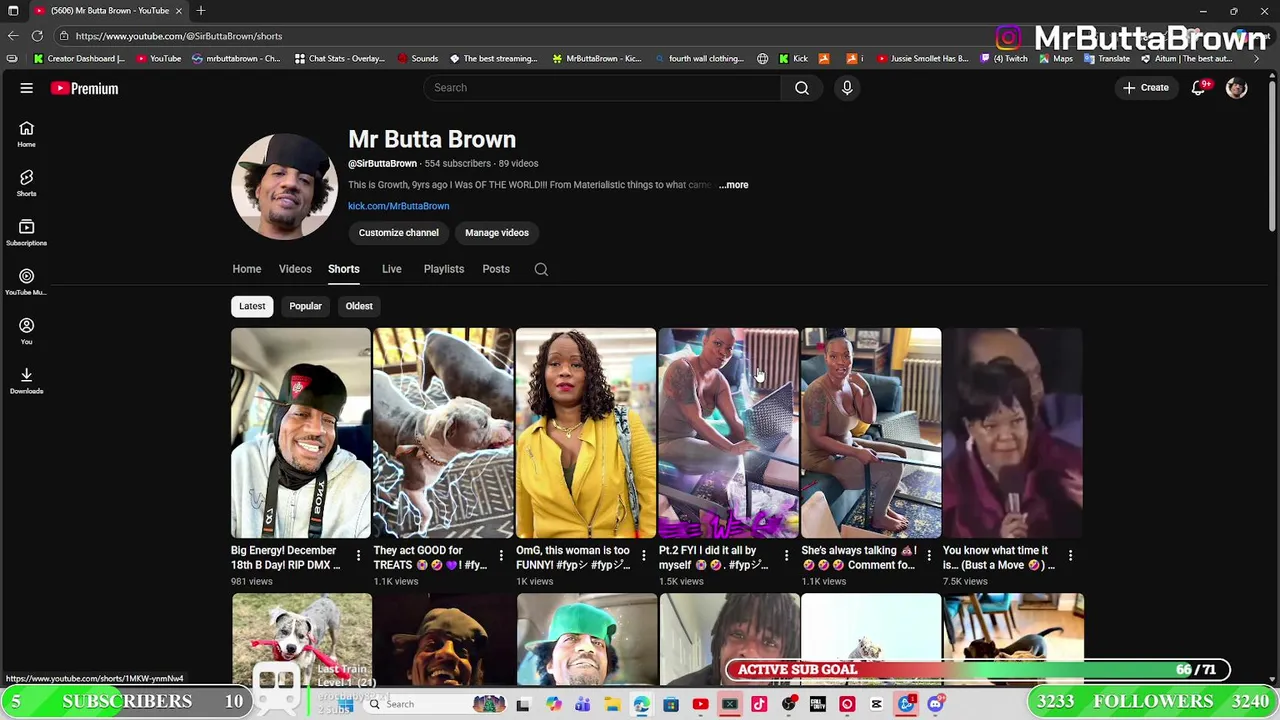Screen dimensions: 1280x720
Task: Select the Latest sort chip
Action: tap(252, 306)
